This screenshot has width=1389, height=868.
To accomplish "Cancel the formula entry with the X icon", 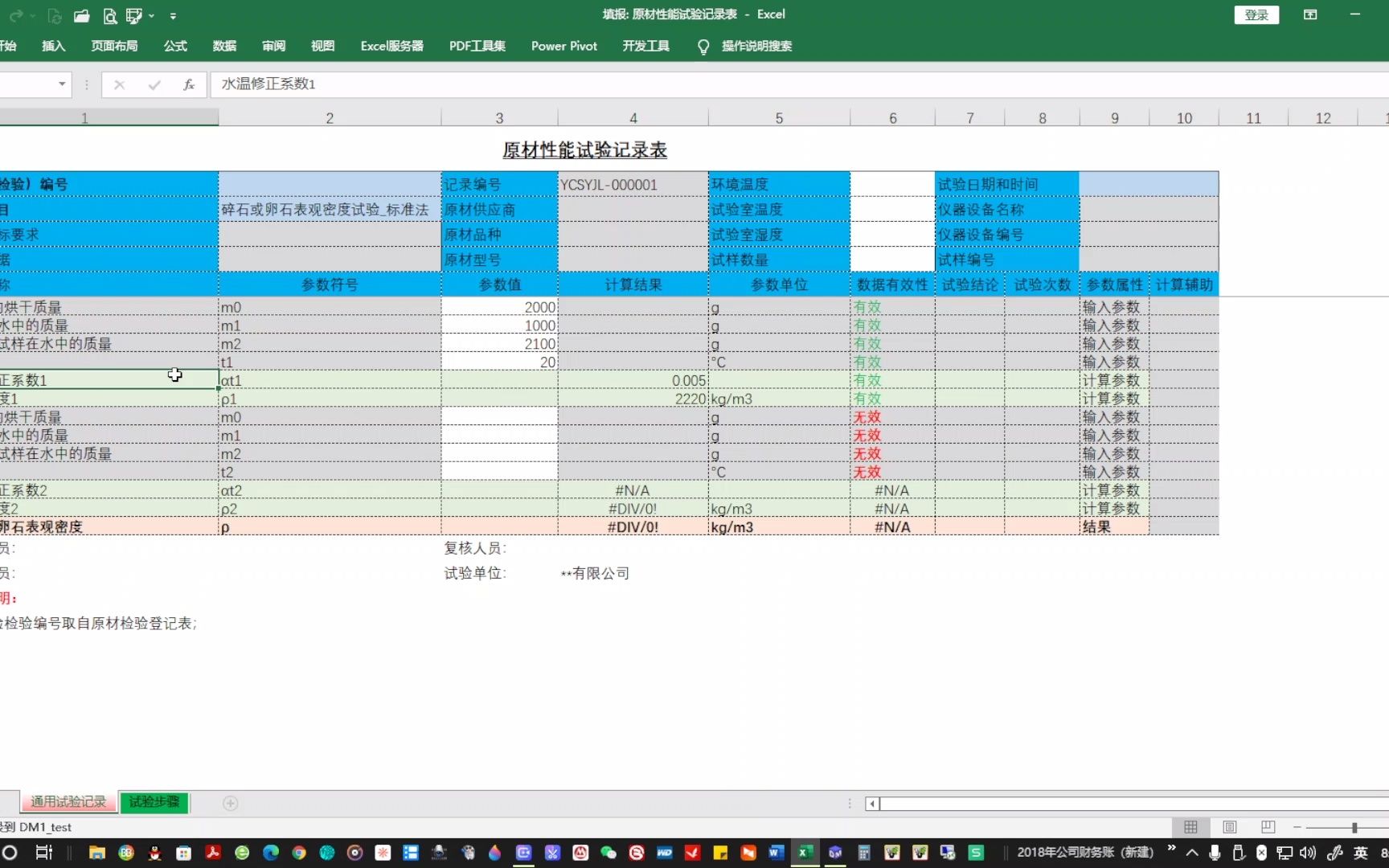I will click(119, 84).
